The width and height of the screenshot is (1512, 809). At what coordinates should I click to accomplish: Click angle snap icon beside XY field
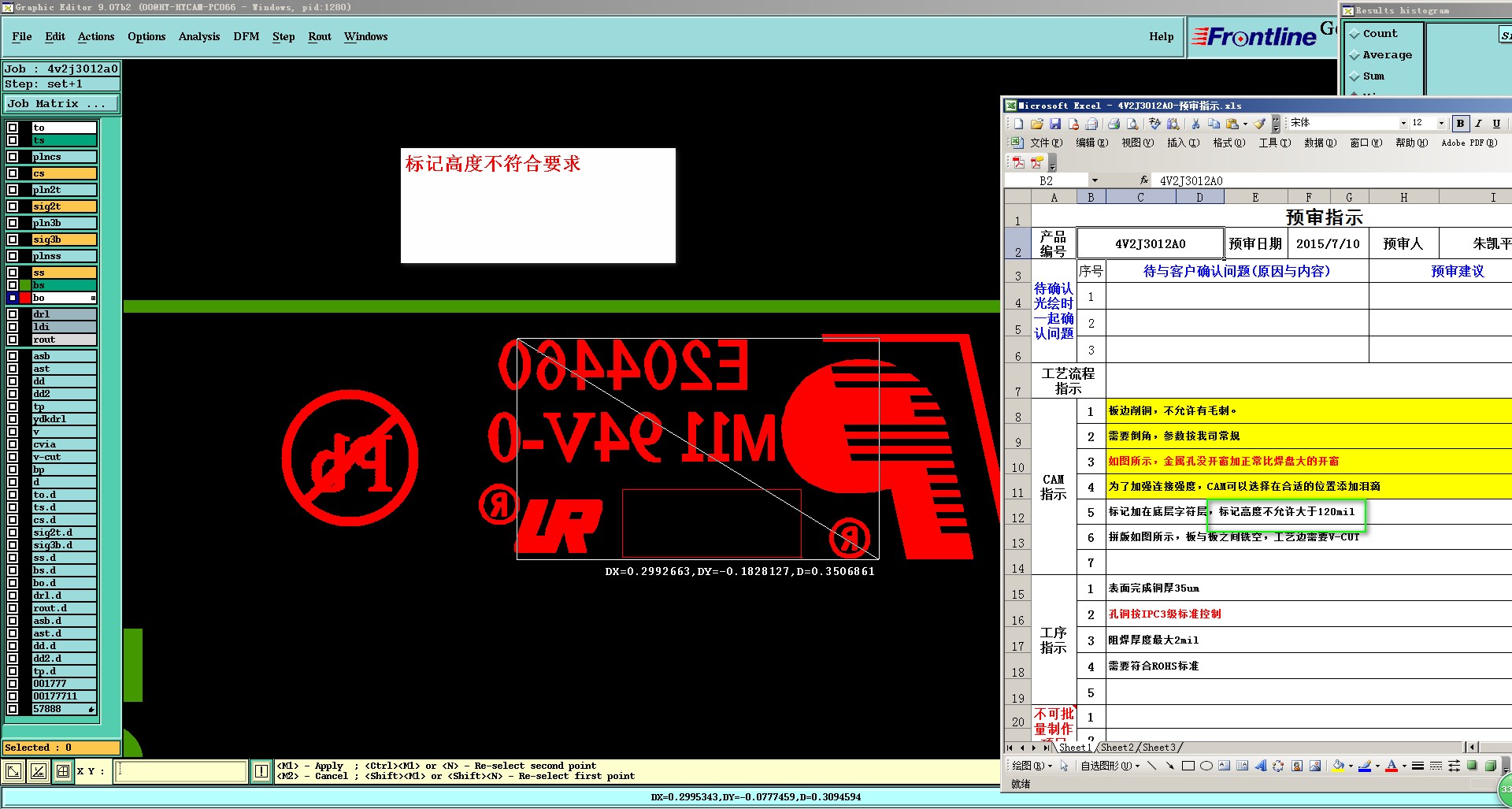38,772
